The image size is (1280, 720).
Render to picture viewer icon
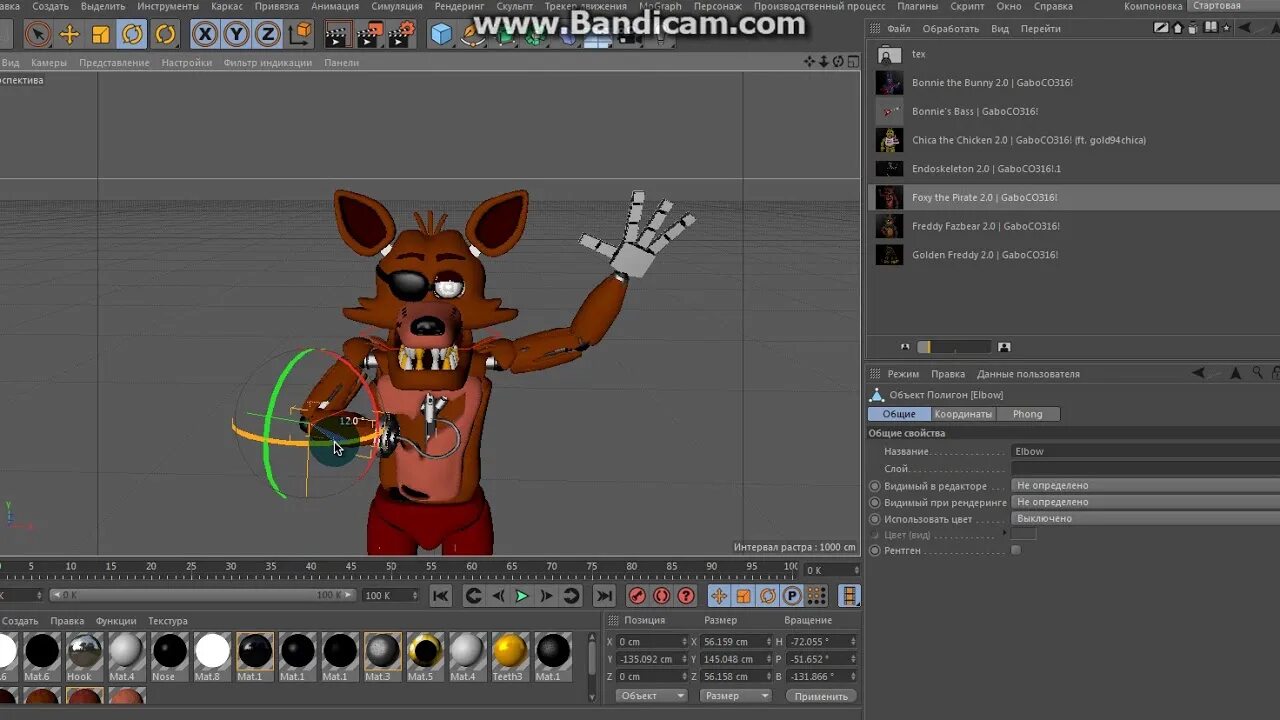pyautogui.click(x=369, y=36)
